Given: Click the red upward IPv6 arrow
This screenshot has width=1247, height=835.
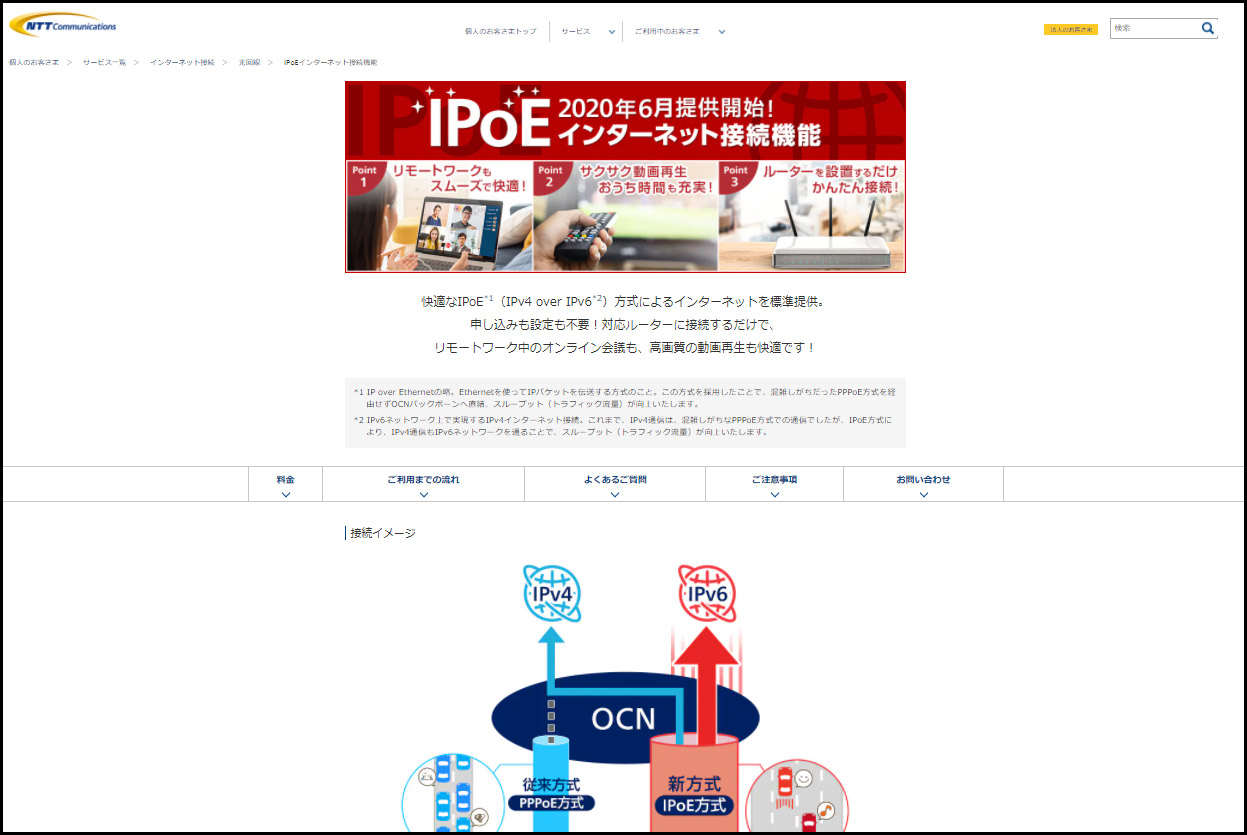Looking at the screenshot, I should (x=707, y=687).
